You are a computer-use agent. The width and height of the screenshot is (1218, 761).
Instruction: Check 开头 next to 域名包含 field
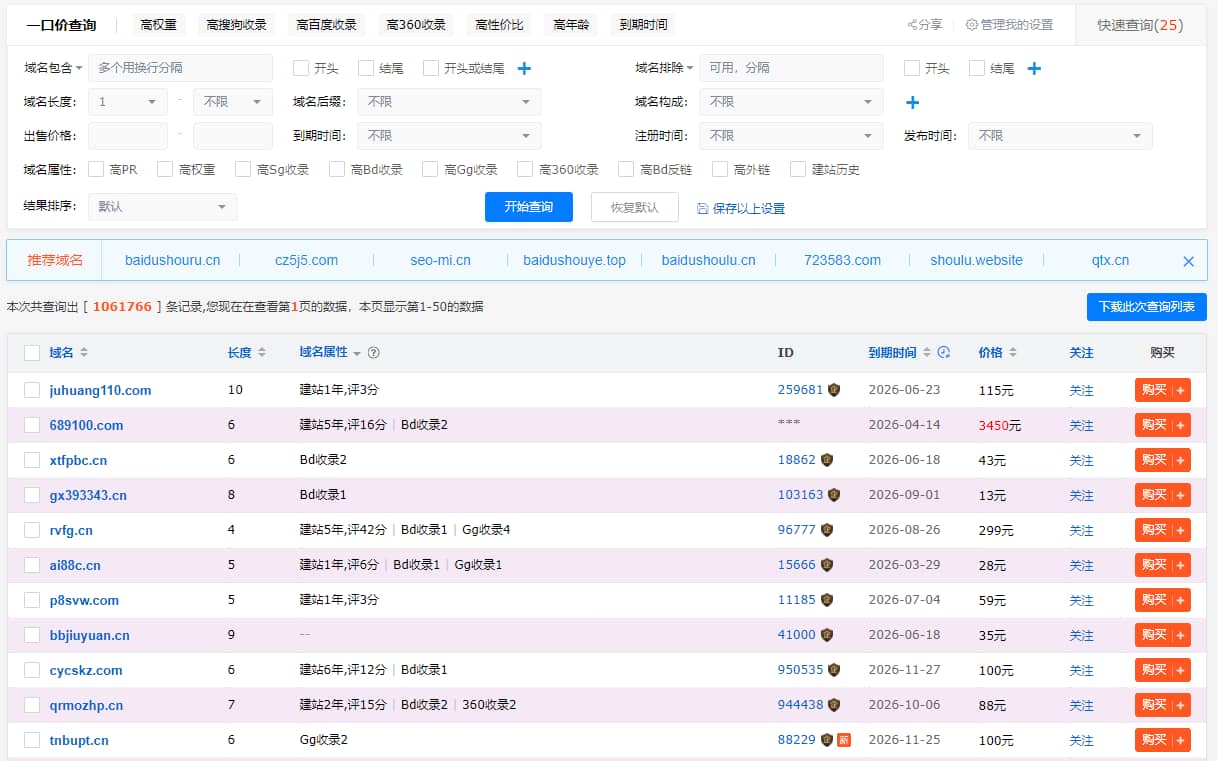point(298,68)
